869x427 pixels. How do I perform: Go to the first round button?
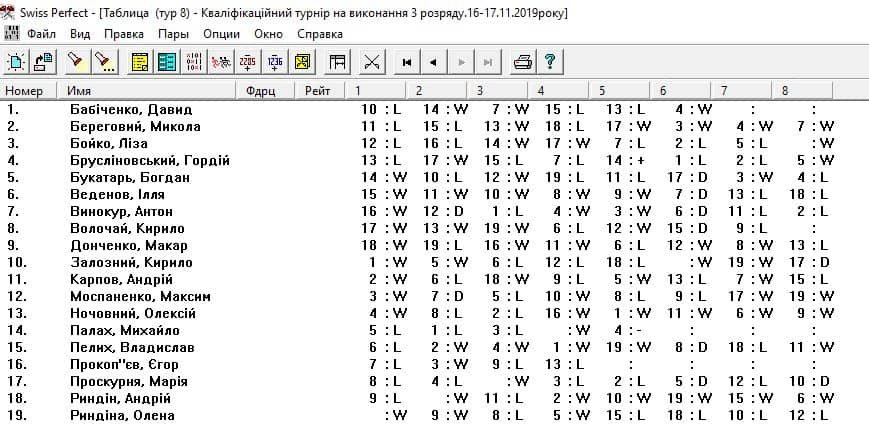(407, 62)
